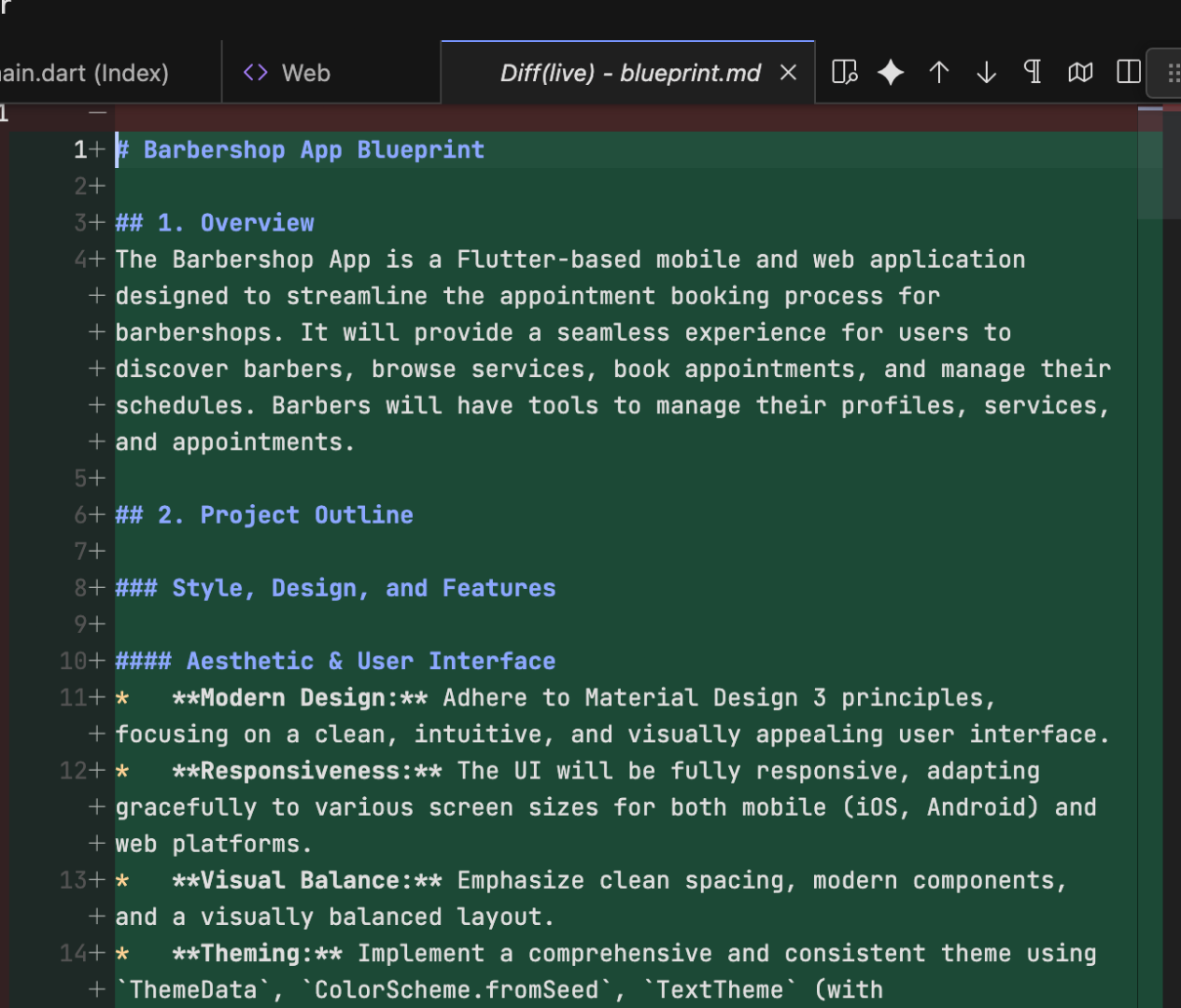Jump to next change with down arrow
The width and height of the screenshot is (1181, 1008).
pos(986,72)
